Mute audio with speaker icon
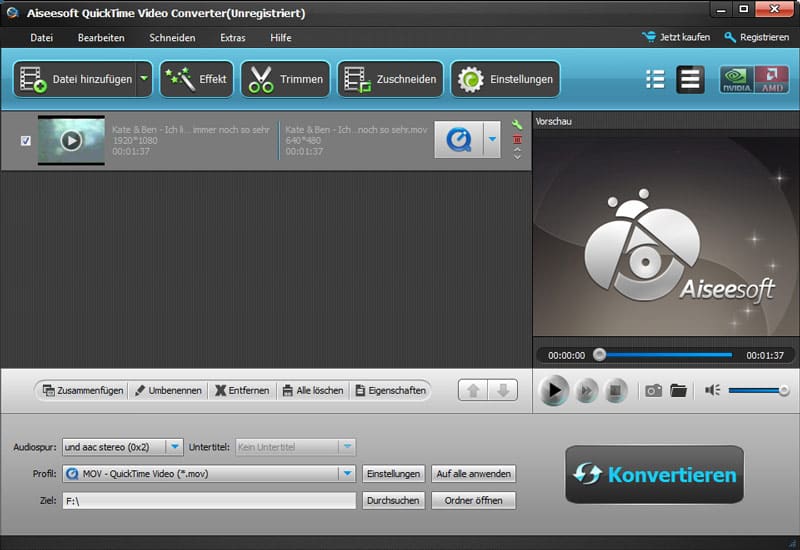 pos(712,390)
